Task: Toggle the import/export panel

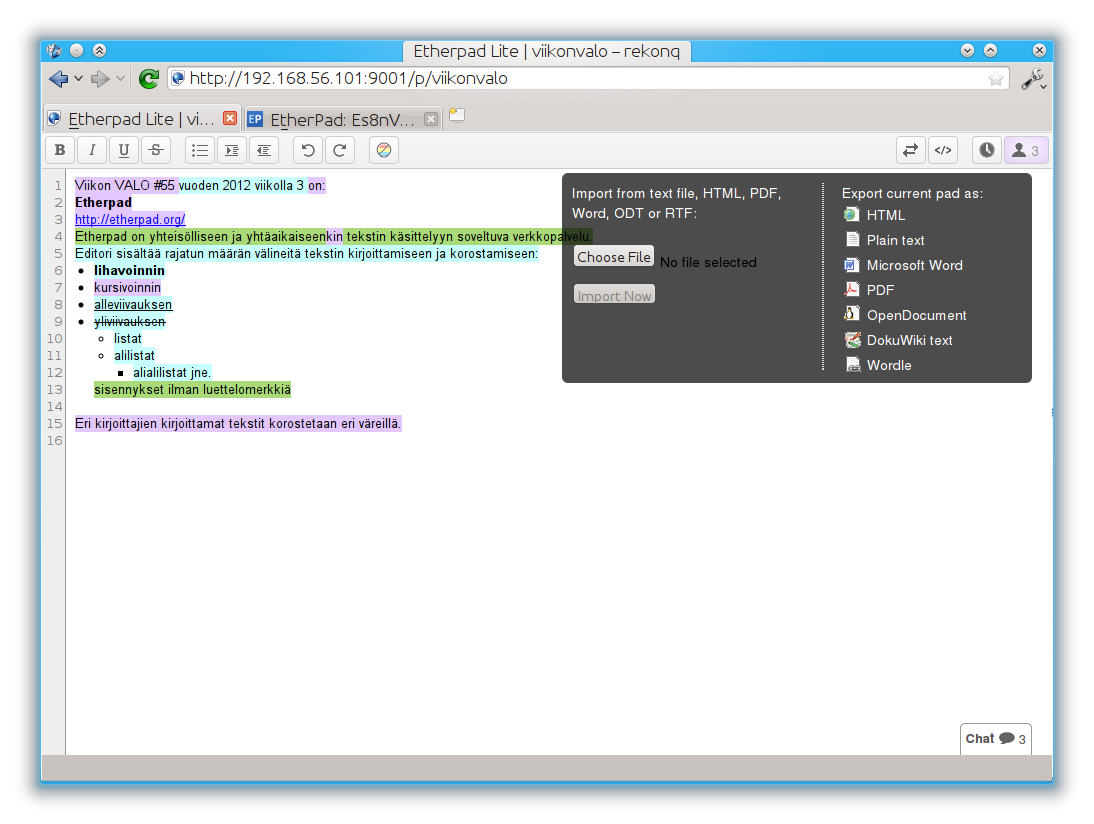Action: [x=911, y=150]
